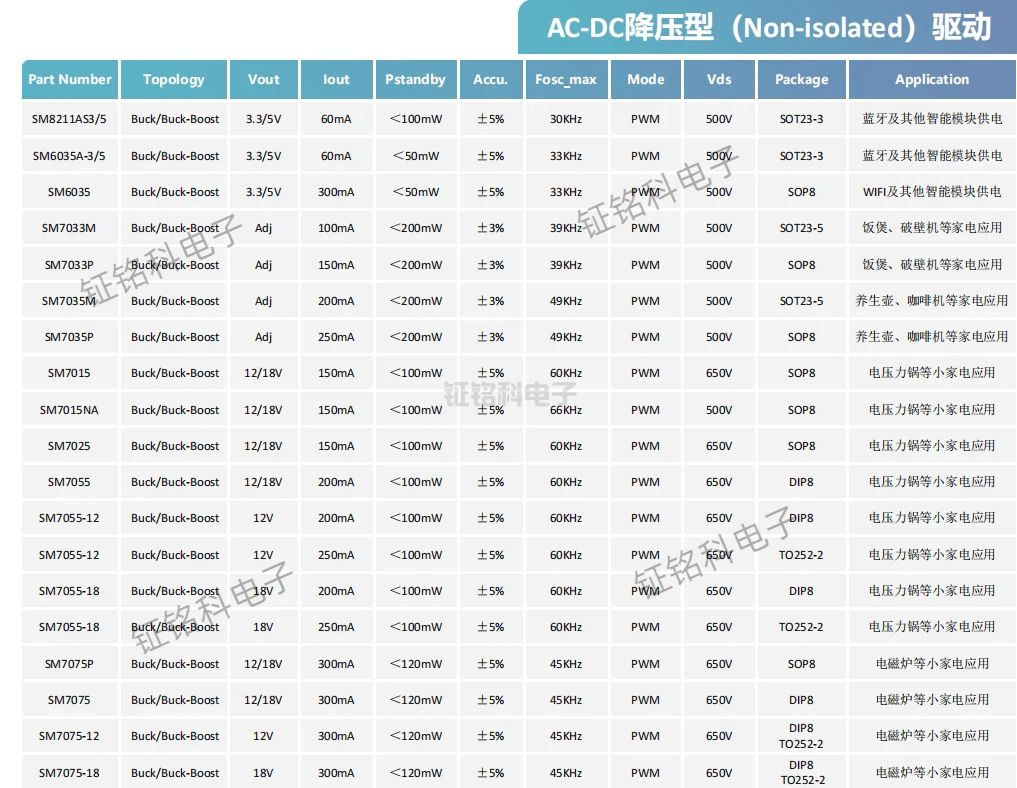Select the Package column header
Screen dimensions: 1017x788
pos(801,79)
